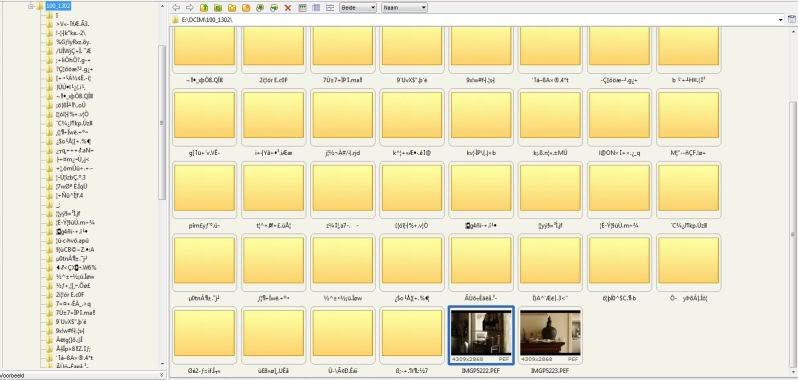Switch to thumbnail view mode icon
Screen dimensions: 798x380
tap(302, 8)
